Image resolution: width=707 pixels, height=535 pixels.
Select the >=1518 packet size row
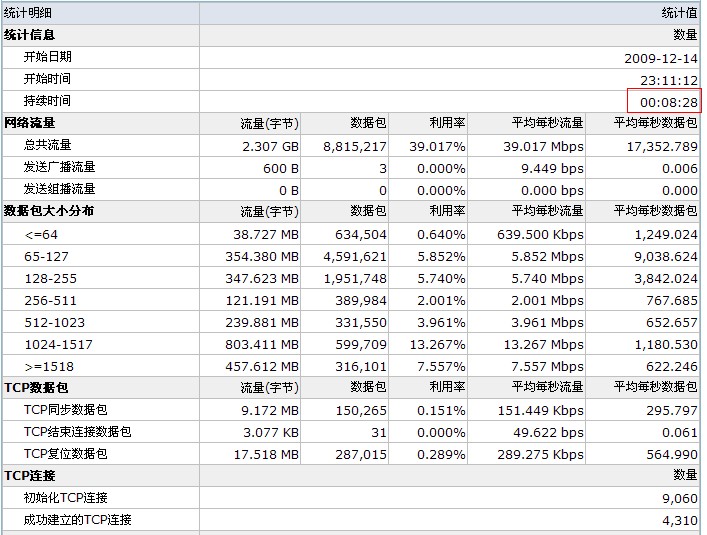click(x=46, y=366)
